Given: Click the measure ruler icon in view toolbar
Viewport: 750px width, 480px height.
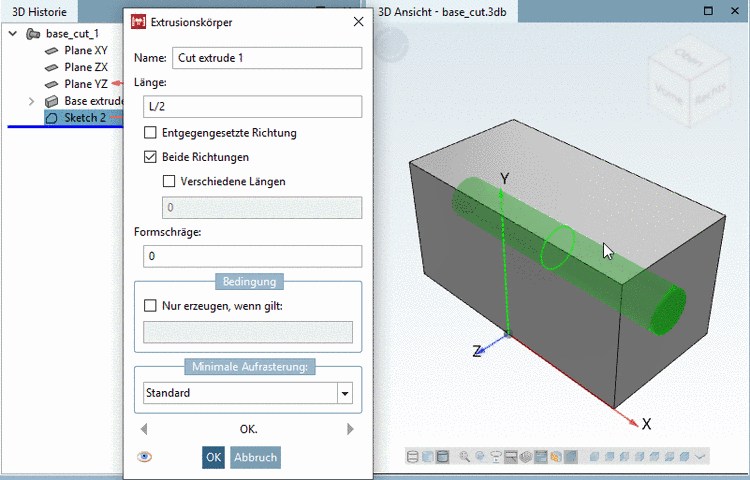Looking at the screenshot, I should (511, 457).
